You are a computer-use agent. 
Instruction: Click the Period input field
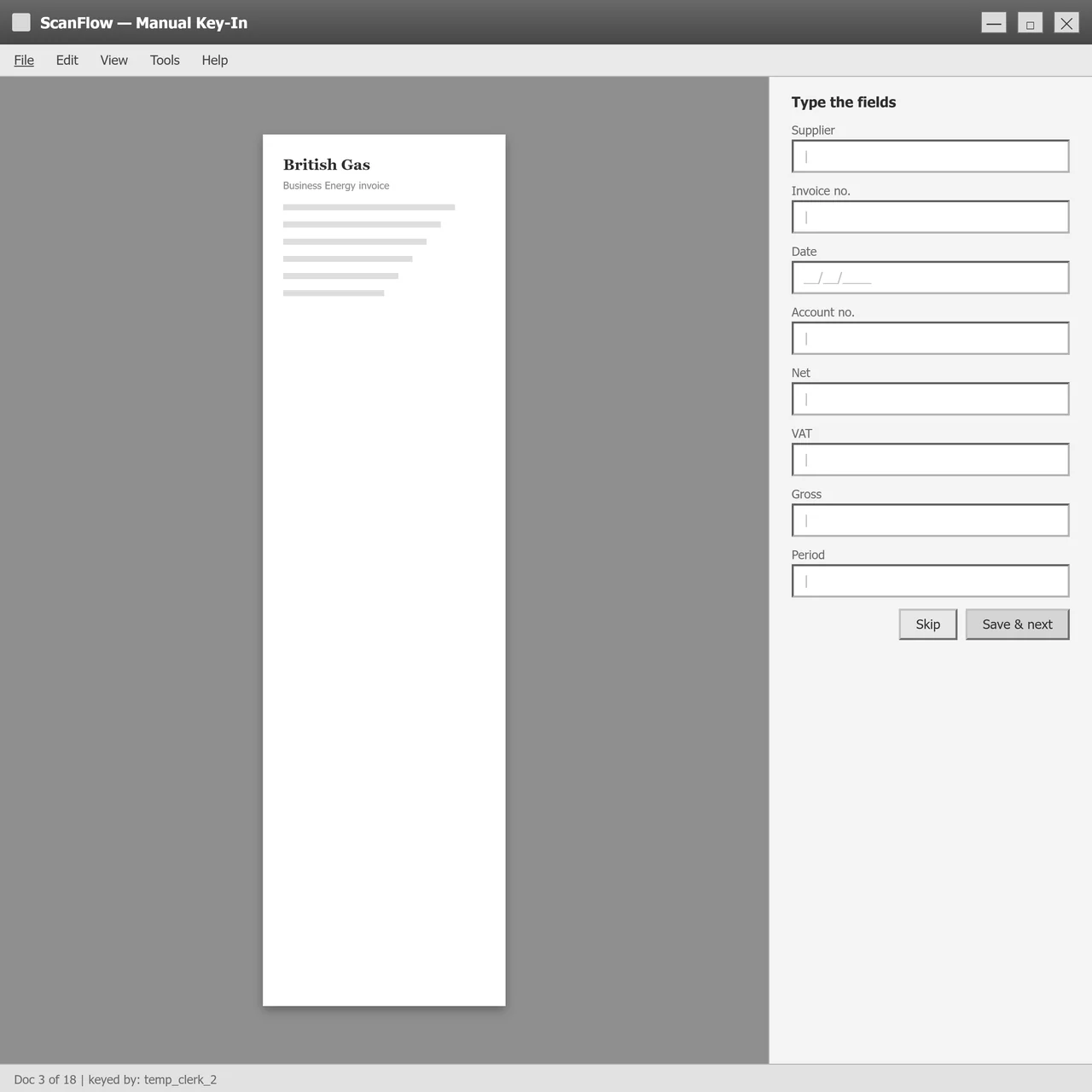coord(930,580)
